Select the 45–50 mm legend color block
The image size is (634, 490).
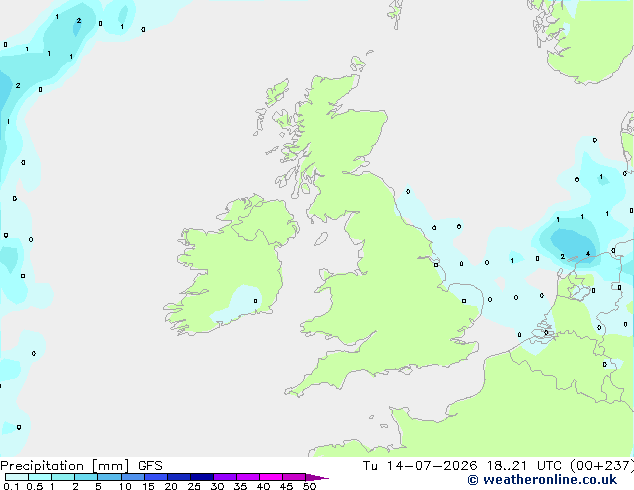pyautogui.click(x=294, y=477)
